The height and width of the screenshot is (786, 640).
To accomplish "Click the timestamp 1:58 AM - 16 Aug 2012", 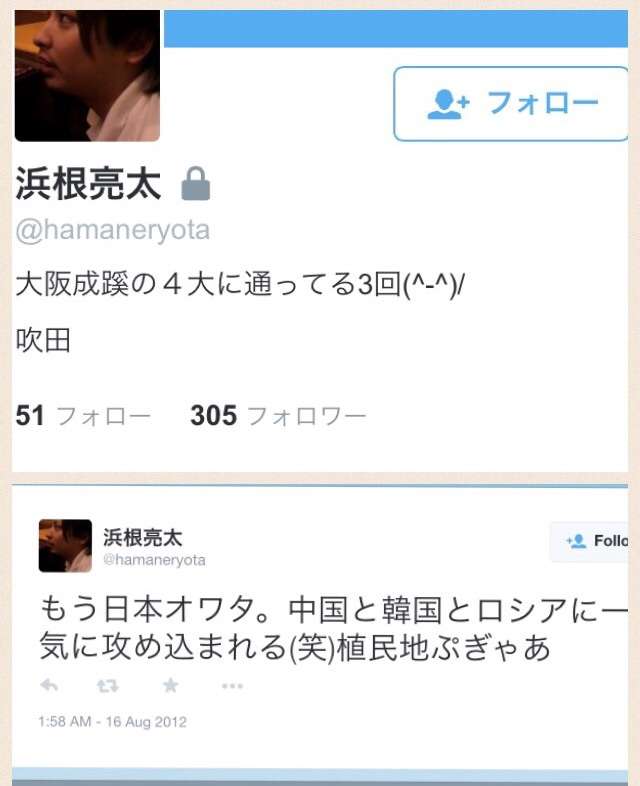I will (112, 722).
